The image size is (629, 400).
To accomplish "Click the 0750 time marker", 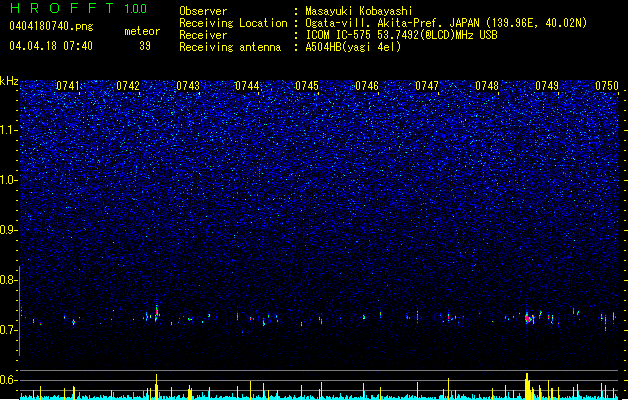I will point(607,86).
